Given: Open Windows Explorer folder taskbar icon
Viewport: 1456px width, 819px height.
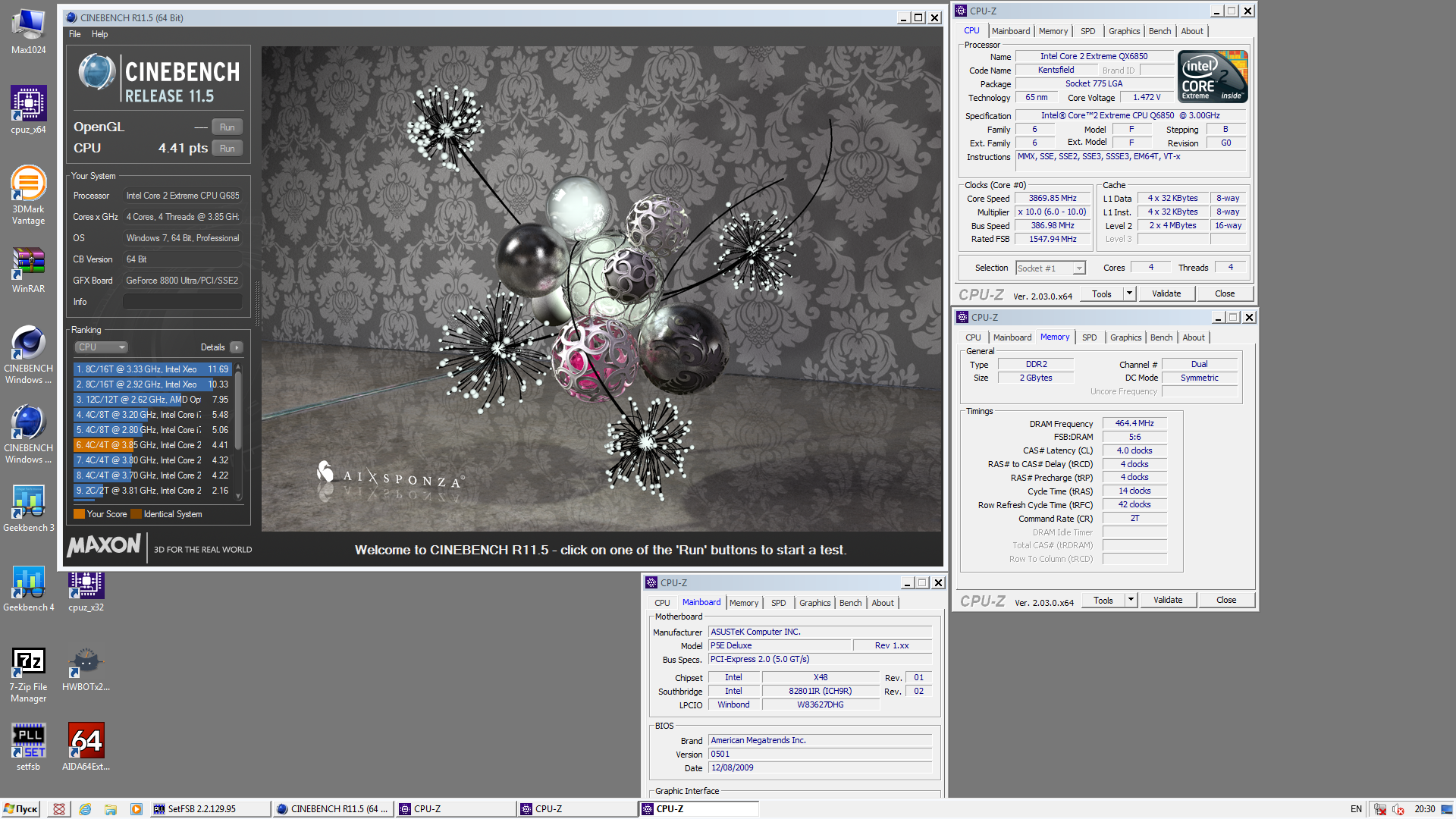Looking at the screenshot, I should [111, 809].
